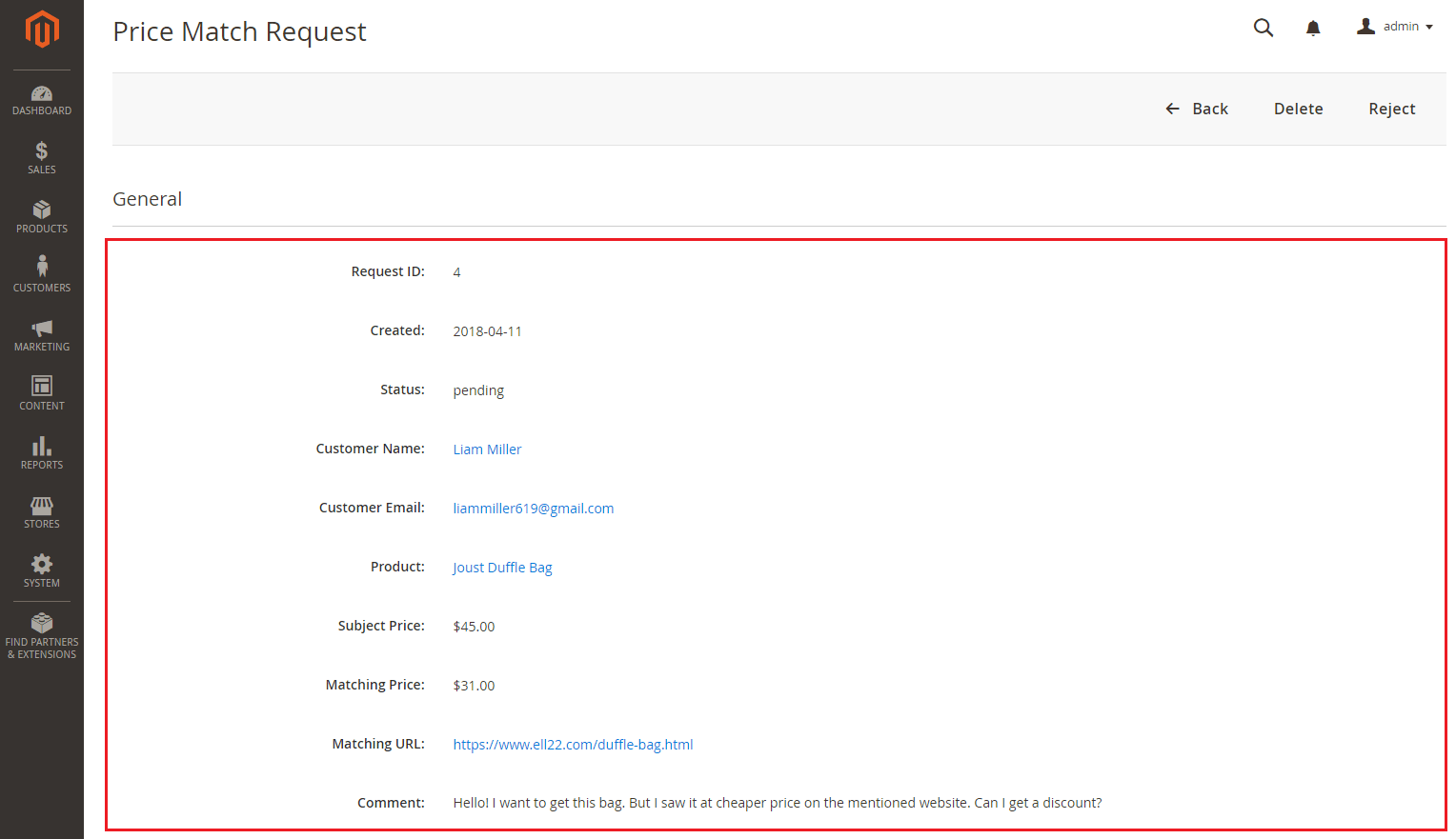Delete this price match request
Viewport: 1456px width, 839px height.
click(1298, 109)
